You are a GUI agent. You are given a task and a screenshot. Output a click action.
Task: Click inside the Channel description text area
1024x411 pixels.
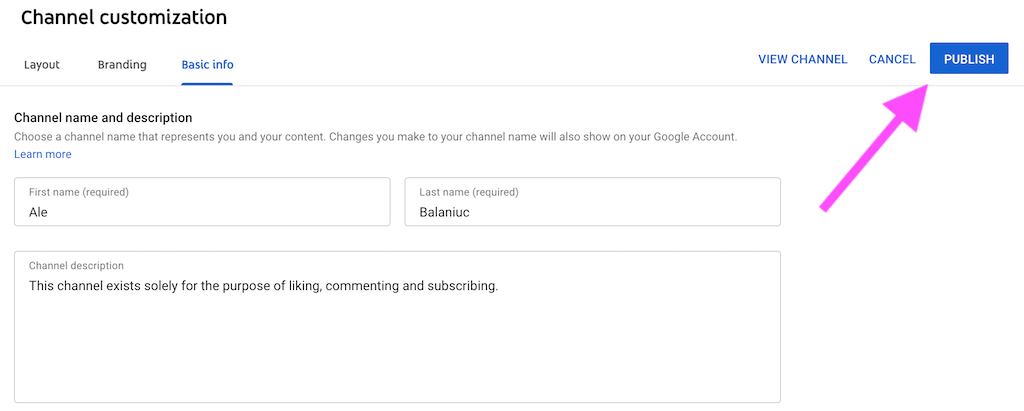tap(397, 327)
